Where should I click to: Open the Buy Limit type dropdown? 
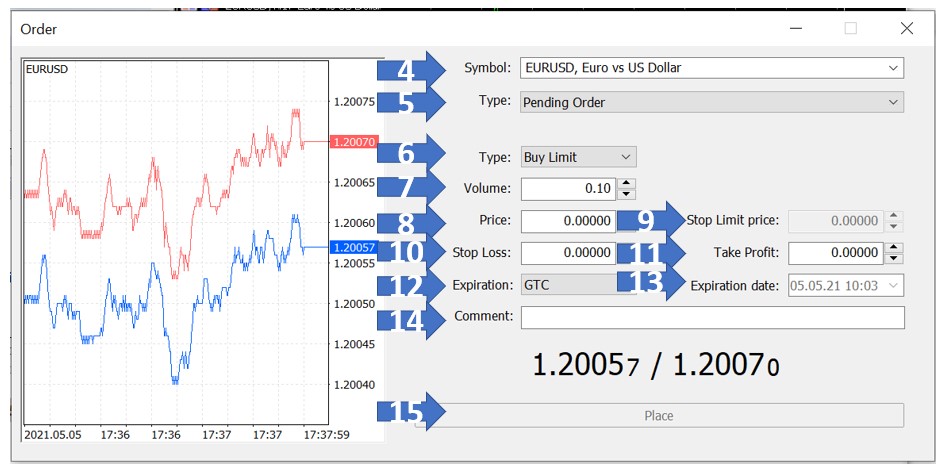tap(578, 157)
